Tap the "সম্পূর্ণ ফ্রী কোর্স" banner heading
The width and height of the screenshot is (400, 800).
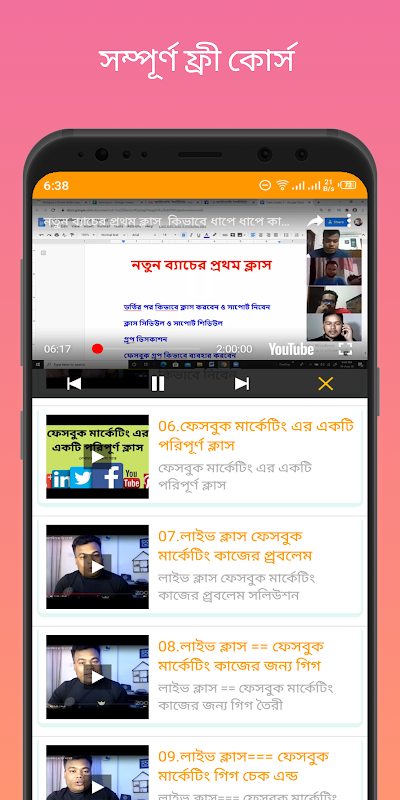point(198,59)
